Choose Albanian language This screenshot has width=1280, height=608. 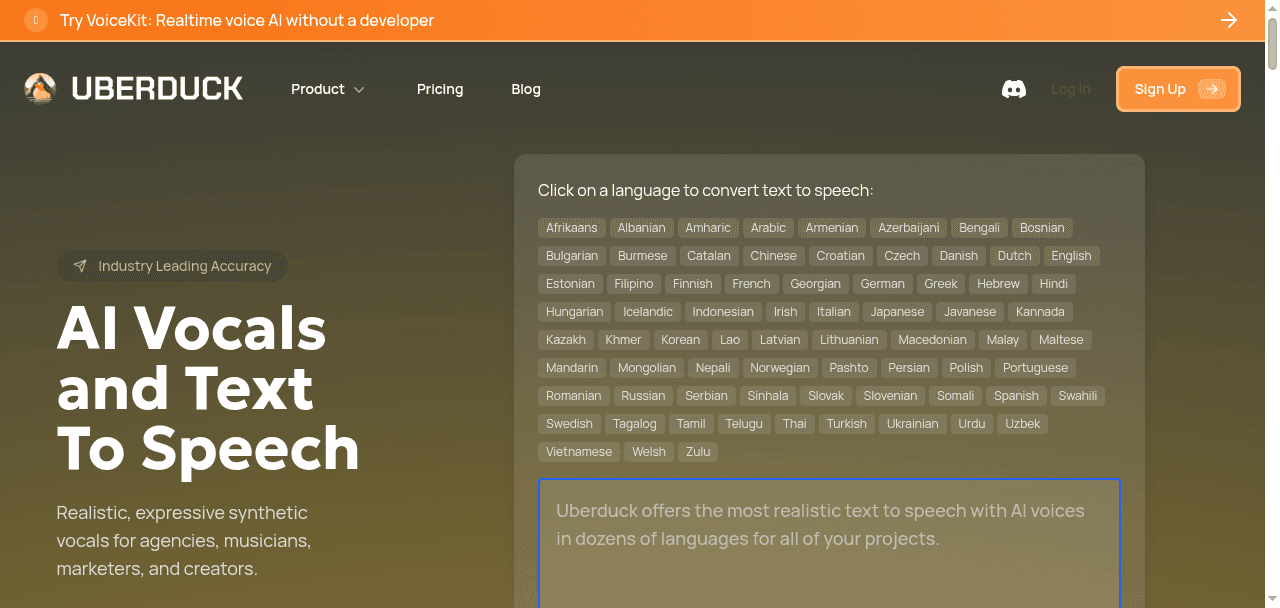[642, 228]
